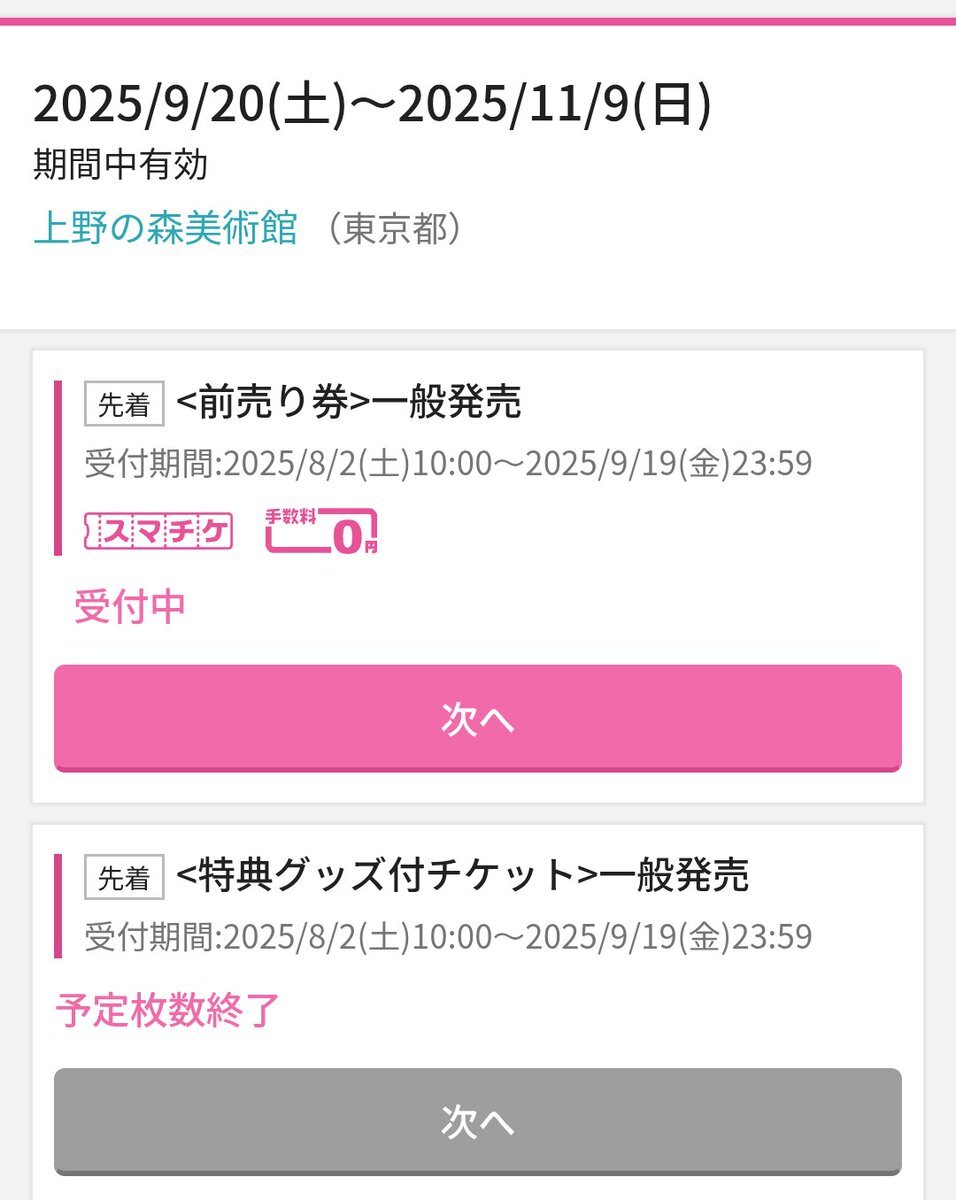Click the 期間中有効 validity text

pos(120,165)
